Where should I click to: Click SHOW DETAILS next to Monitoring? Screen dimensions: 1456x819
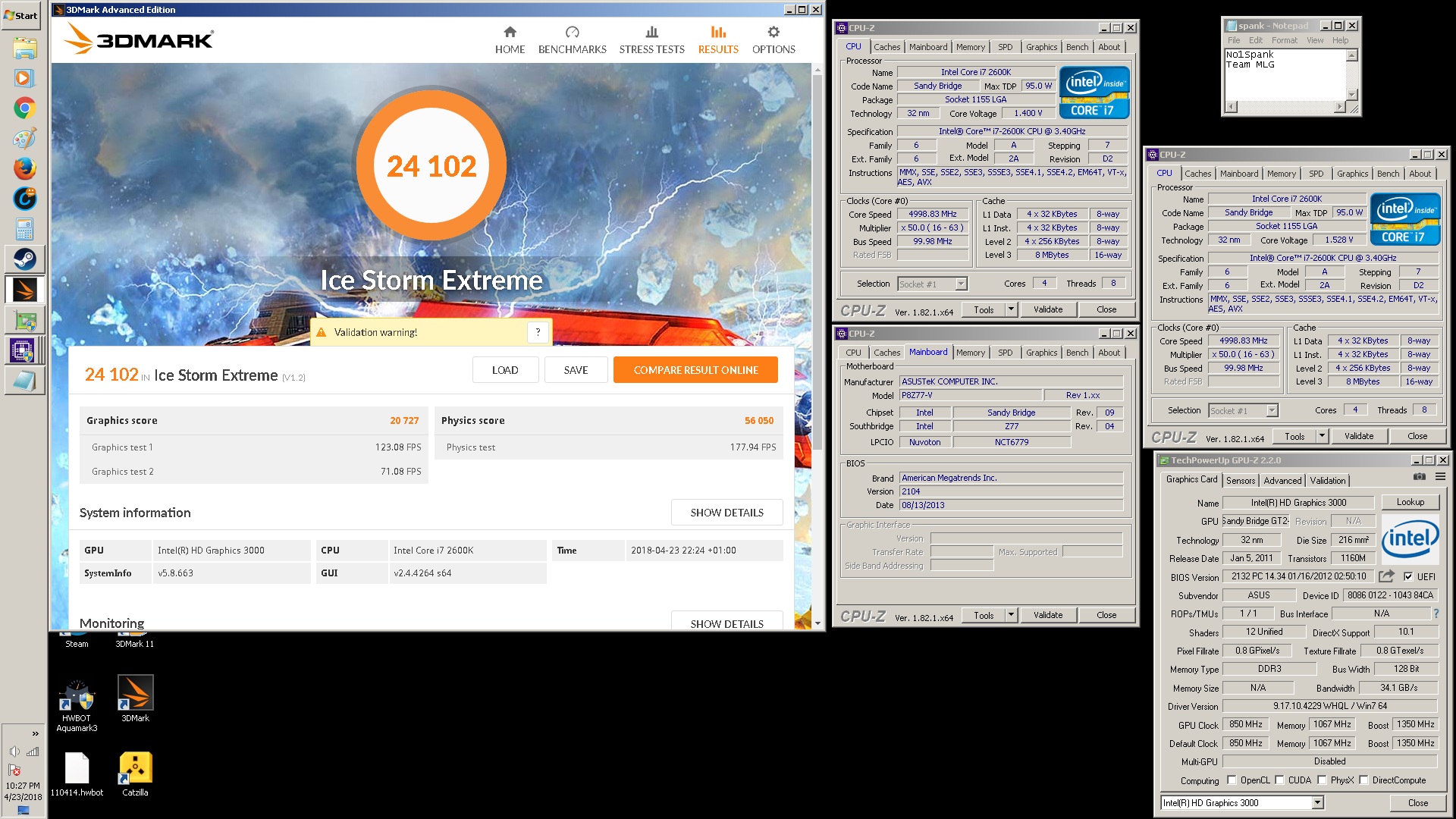coord(726,622)
